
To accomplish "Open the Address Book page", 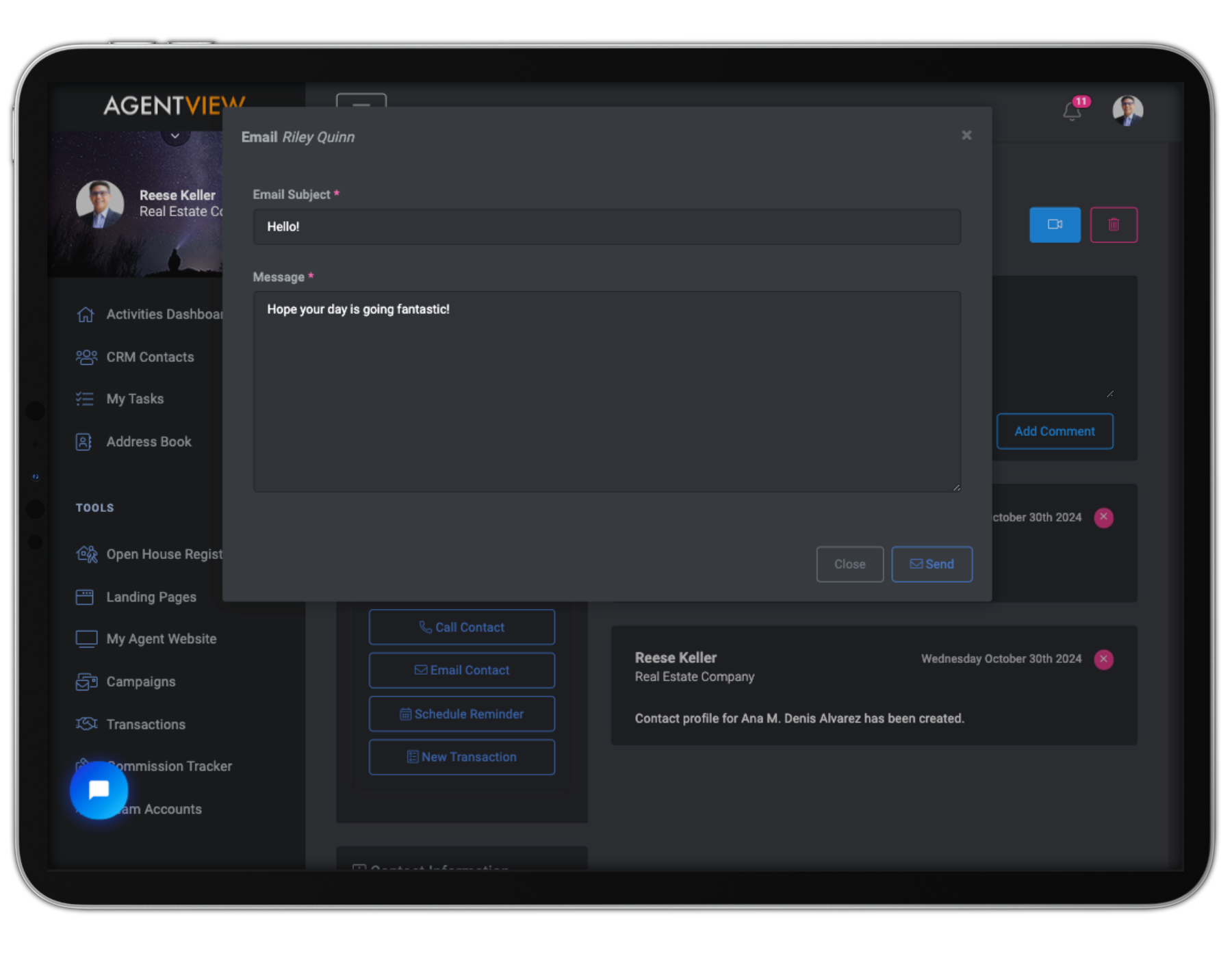I will pos(149,442).
